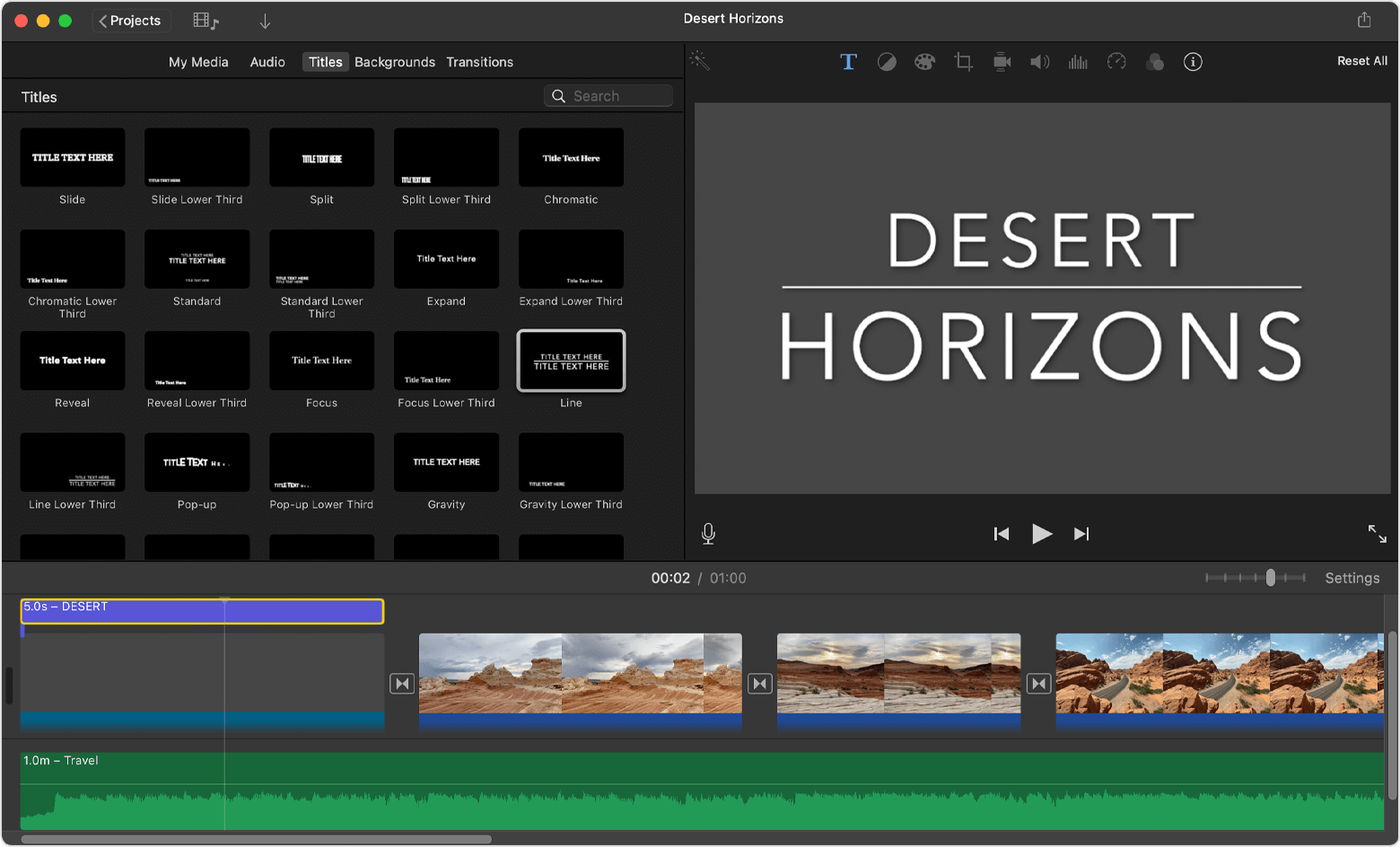The image size is (1400, 847).
Task: Play the Desert Horizons preview
Action: coord(1041,534)
